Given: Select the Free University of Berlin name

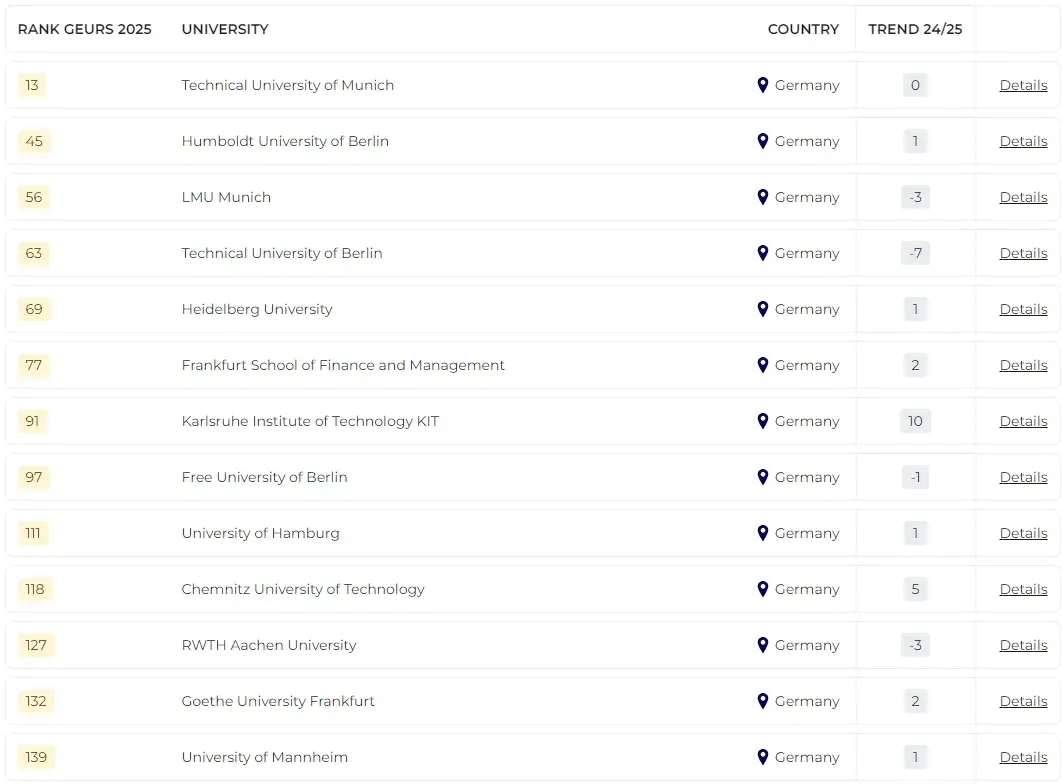Looking at the screenshot, I should [264, 477].
